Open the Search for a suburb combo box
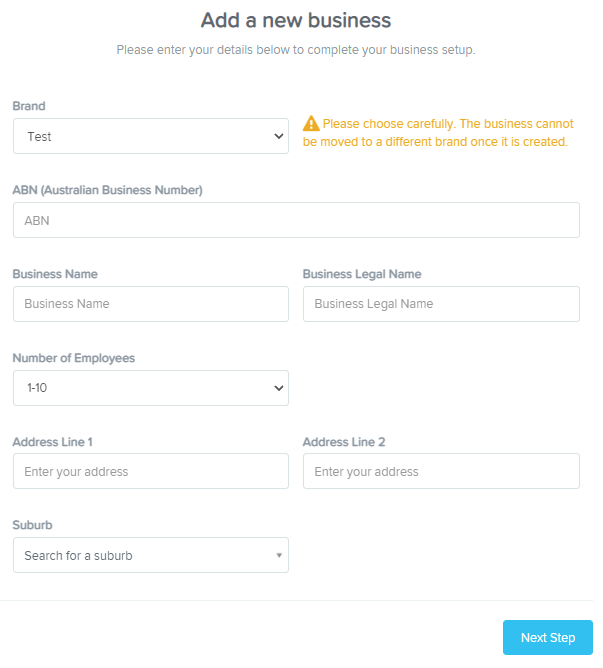Viewport: 603px width, 668px height. pos(151,555)
